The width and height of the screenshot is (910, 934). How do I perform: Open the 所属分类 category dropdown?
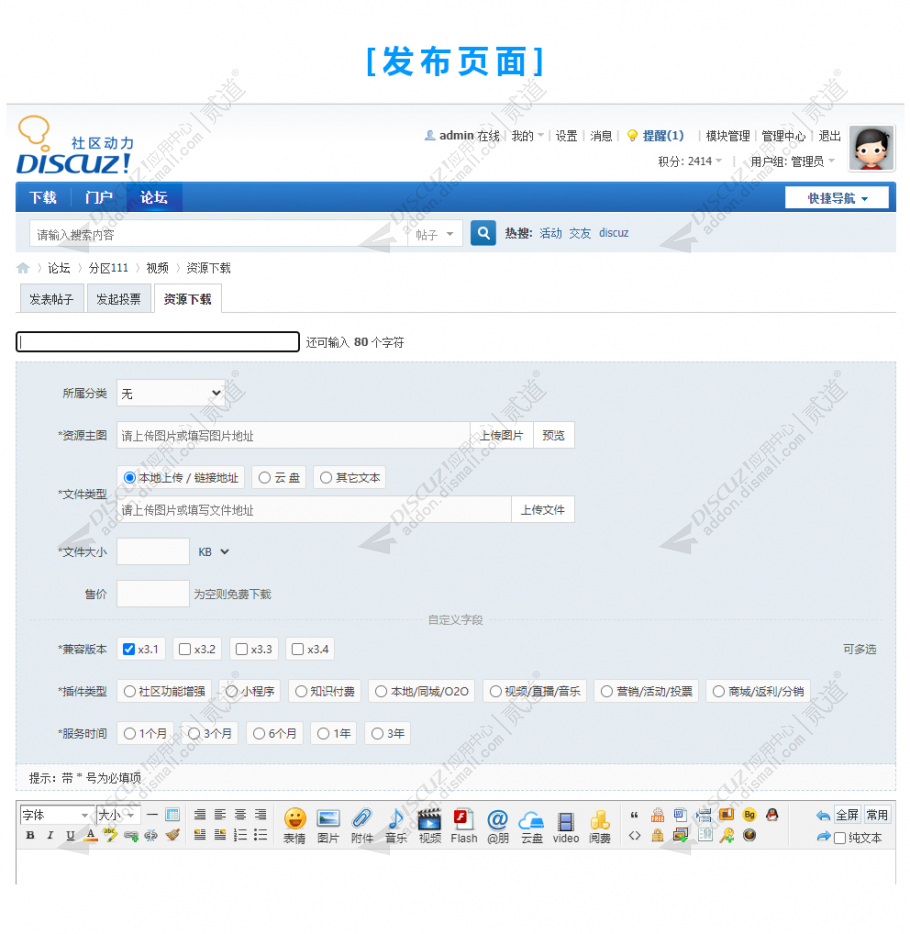click(171, 393)
